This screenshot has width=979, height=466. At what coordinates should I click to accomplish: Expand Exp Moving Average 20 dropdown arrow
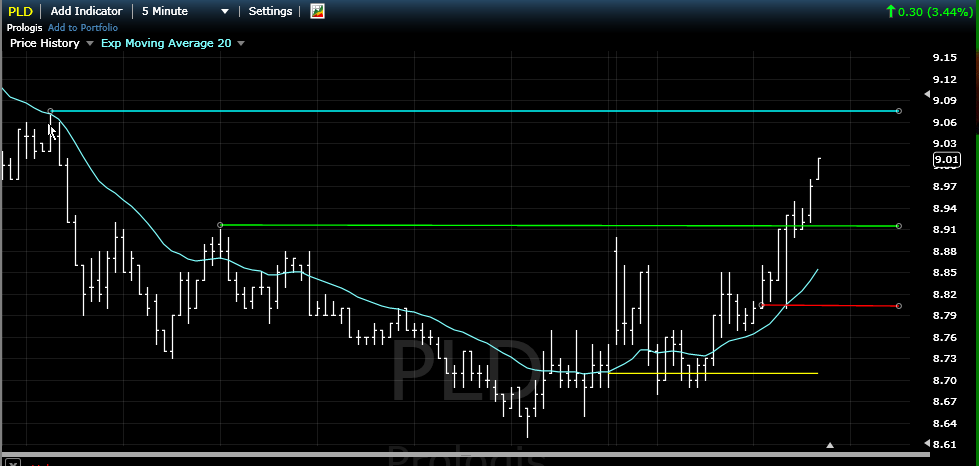[240, 43]
